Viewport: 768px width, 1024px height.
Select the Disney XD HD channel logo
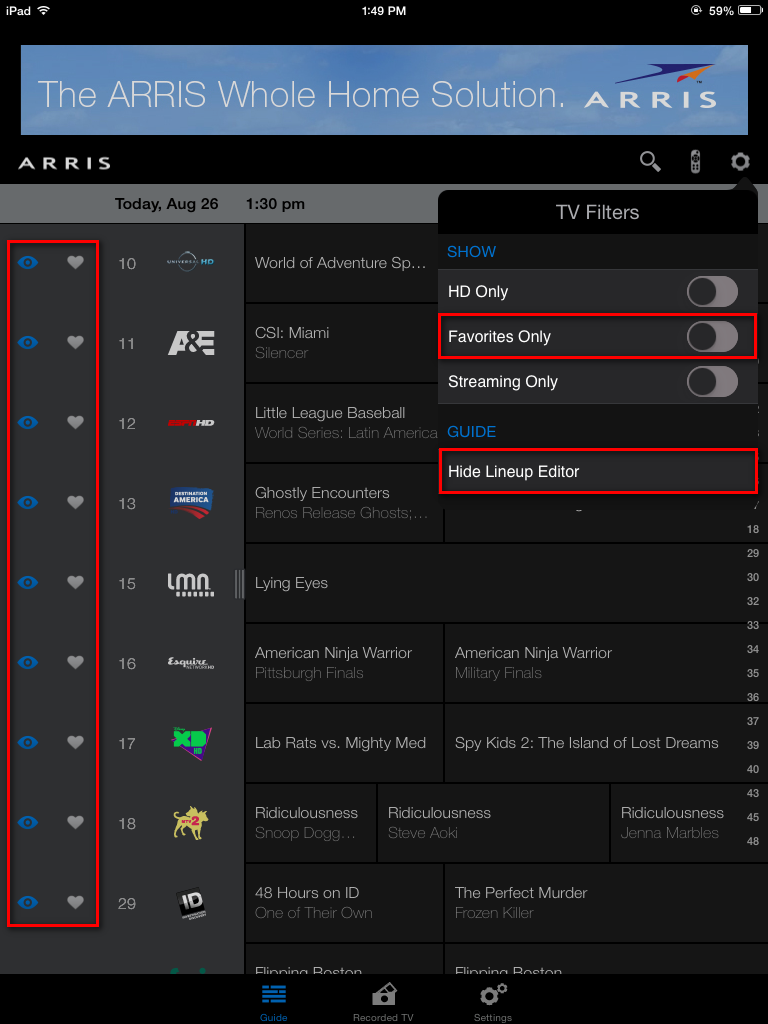coord(191,743)
